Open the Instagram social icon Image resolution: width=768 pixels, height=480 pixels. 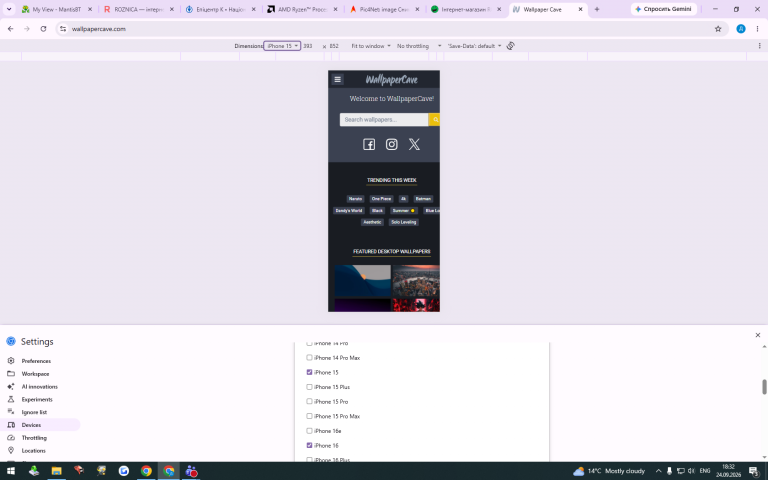[x=391, y=144]
